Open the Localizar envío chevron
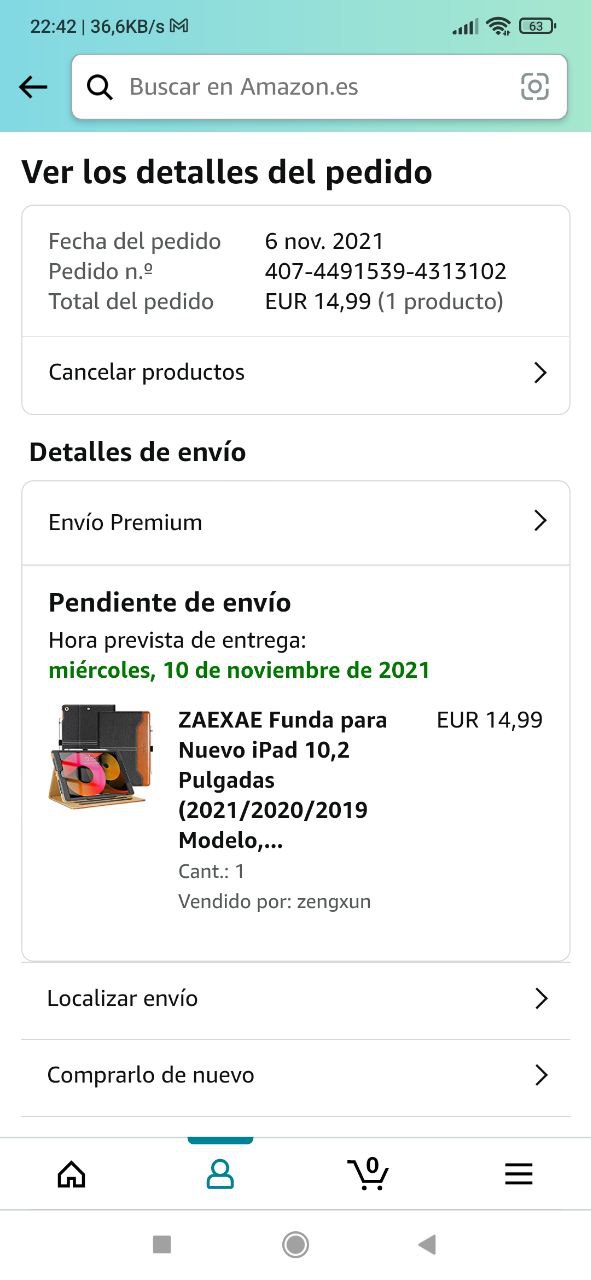This screenshot has height=1280, width=591. [541, 998]
